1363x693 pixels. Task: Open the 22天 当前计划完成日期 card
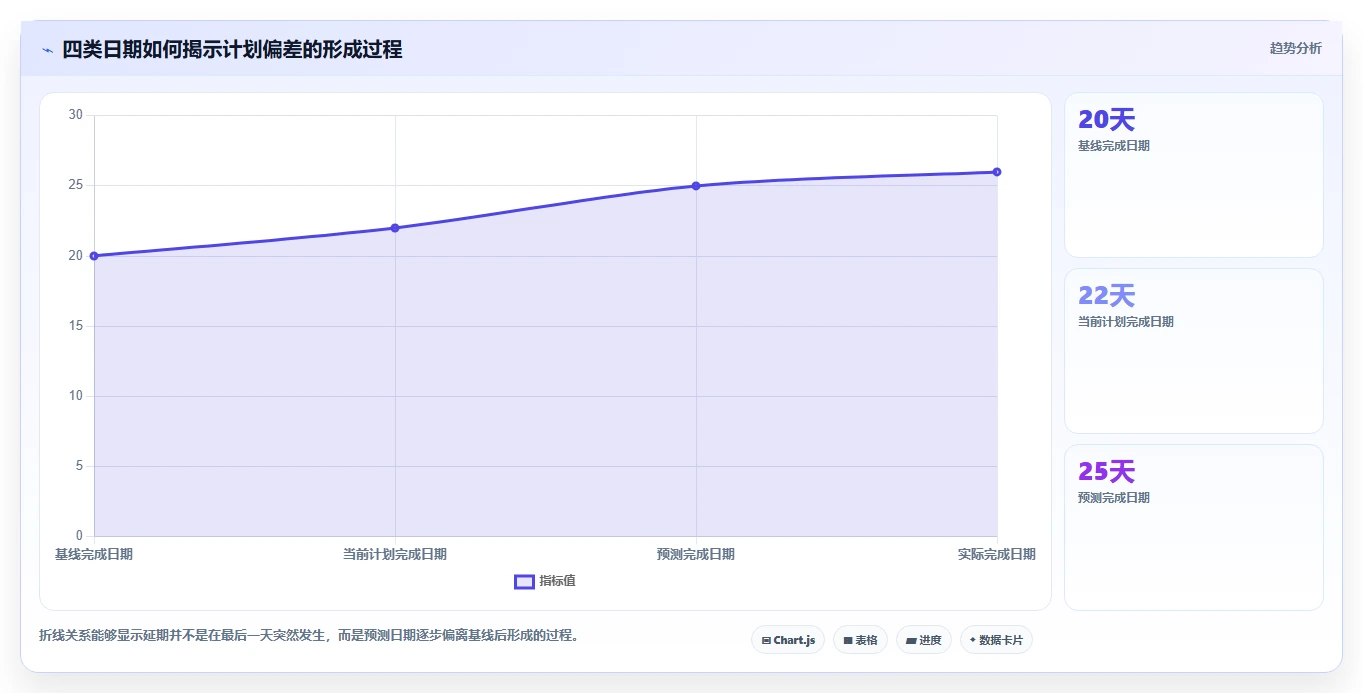1194,351
